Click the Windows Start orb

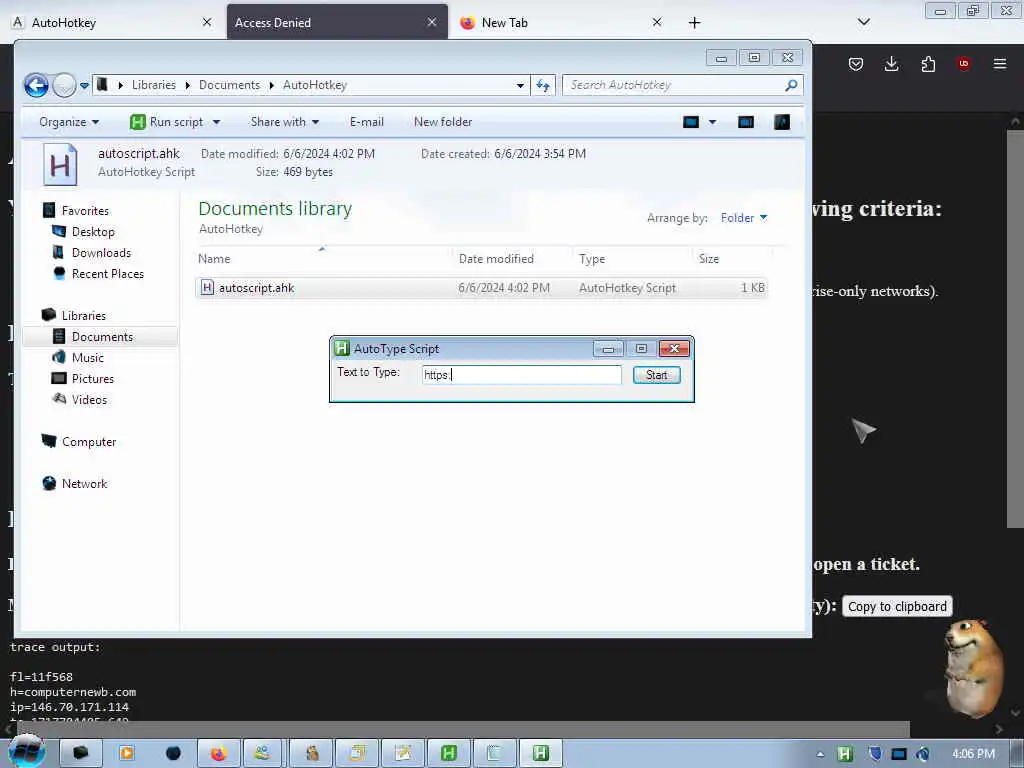point(26,752)
